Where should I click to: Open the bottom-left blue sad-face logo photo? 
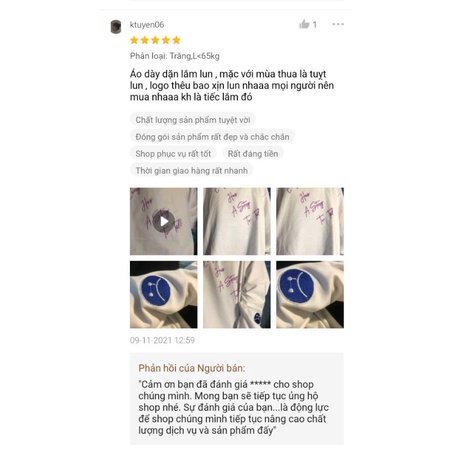pyautogui.click(x=164, y=295)
